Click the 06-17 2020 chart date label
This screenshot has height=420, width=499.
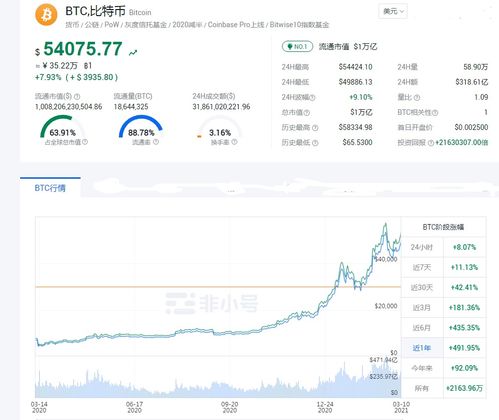click(x=134, y=407)
